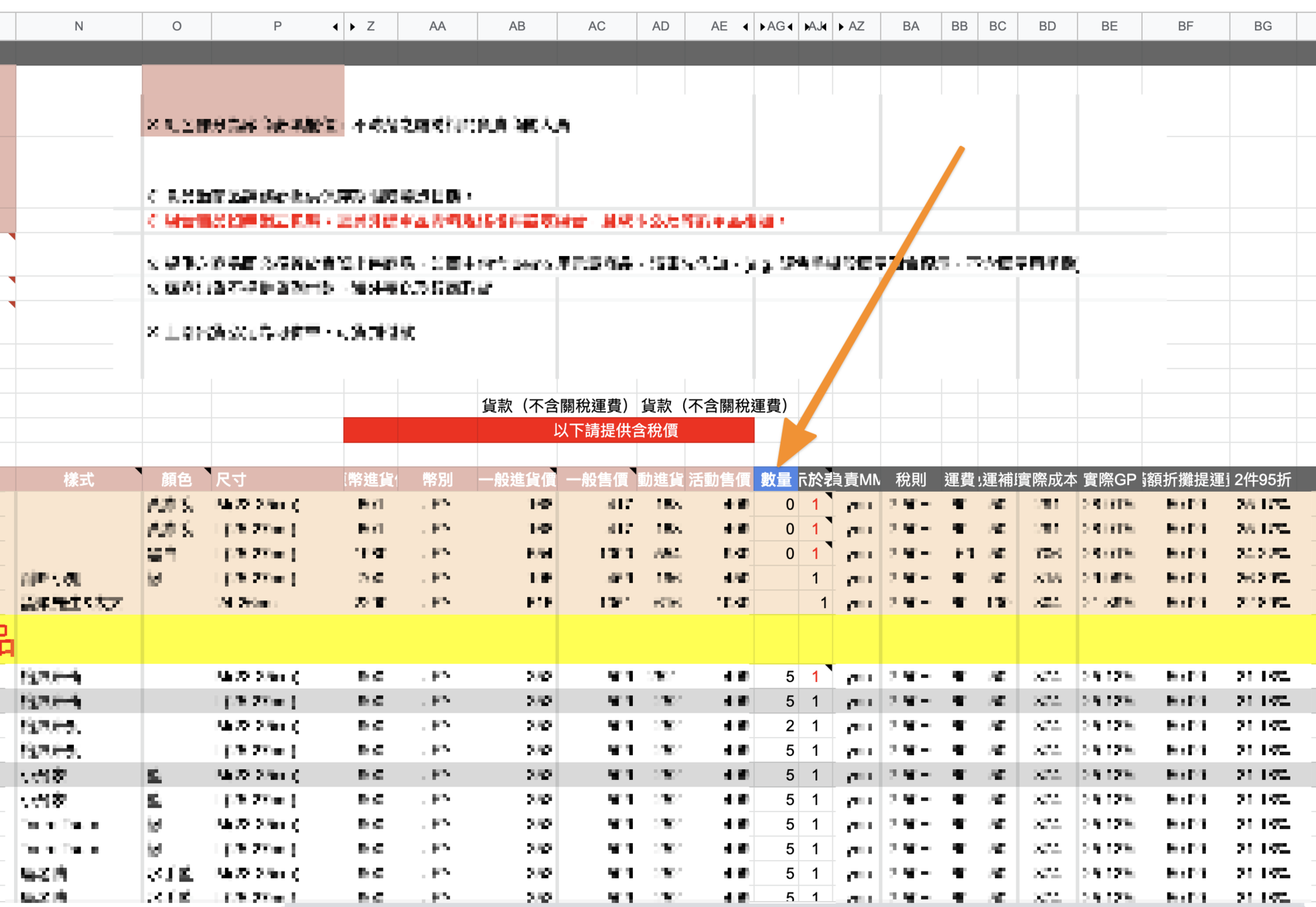Click unhide arrow on right of AE header

coord(746,27)
